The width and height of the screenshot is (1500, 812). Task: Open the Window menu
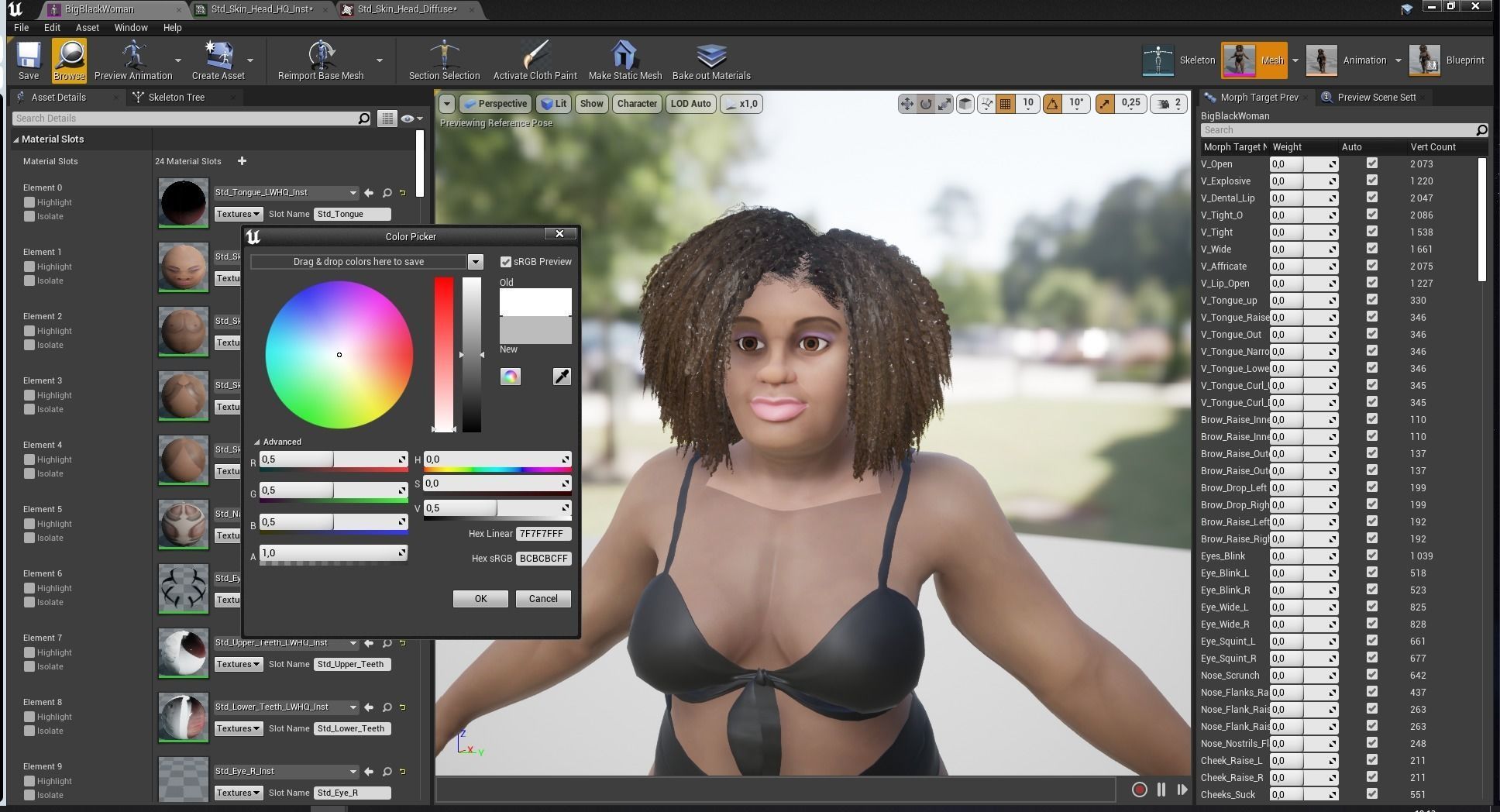click(x=131, y=27)
